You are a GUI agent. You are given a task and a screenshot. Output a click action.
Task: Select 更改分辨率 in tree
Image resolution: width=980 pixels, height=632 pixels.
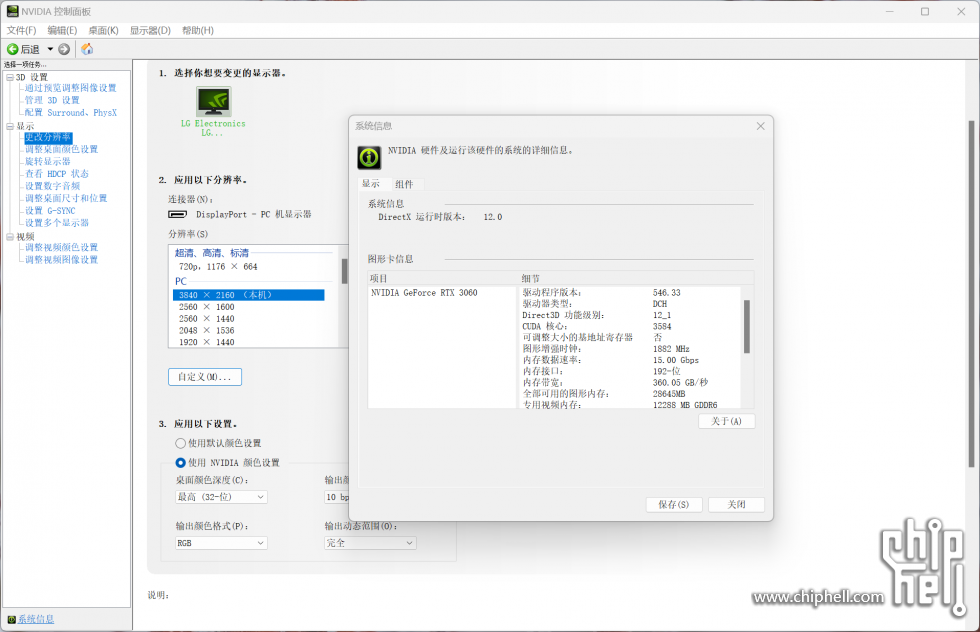tap(48, 137)
